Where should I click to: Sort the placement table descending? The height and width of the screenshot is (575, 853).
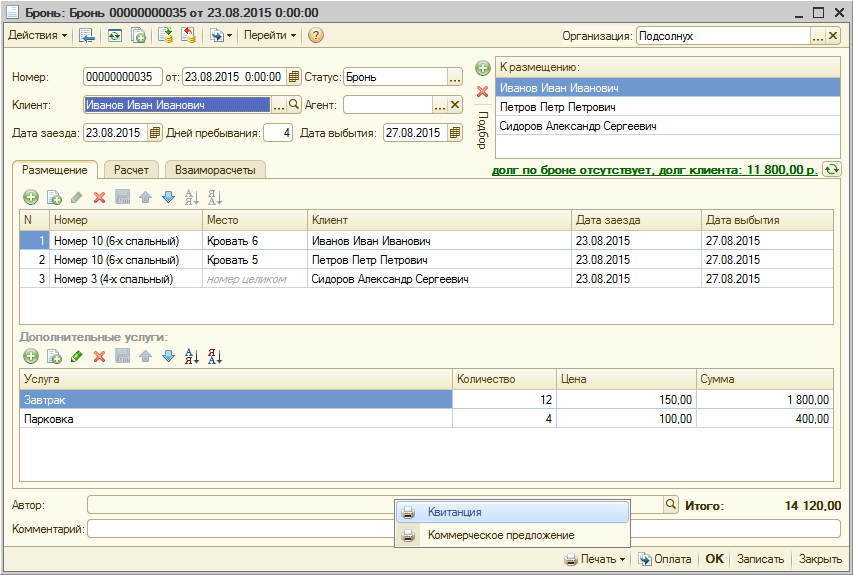point(215,197)
